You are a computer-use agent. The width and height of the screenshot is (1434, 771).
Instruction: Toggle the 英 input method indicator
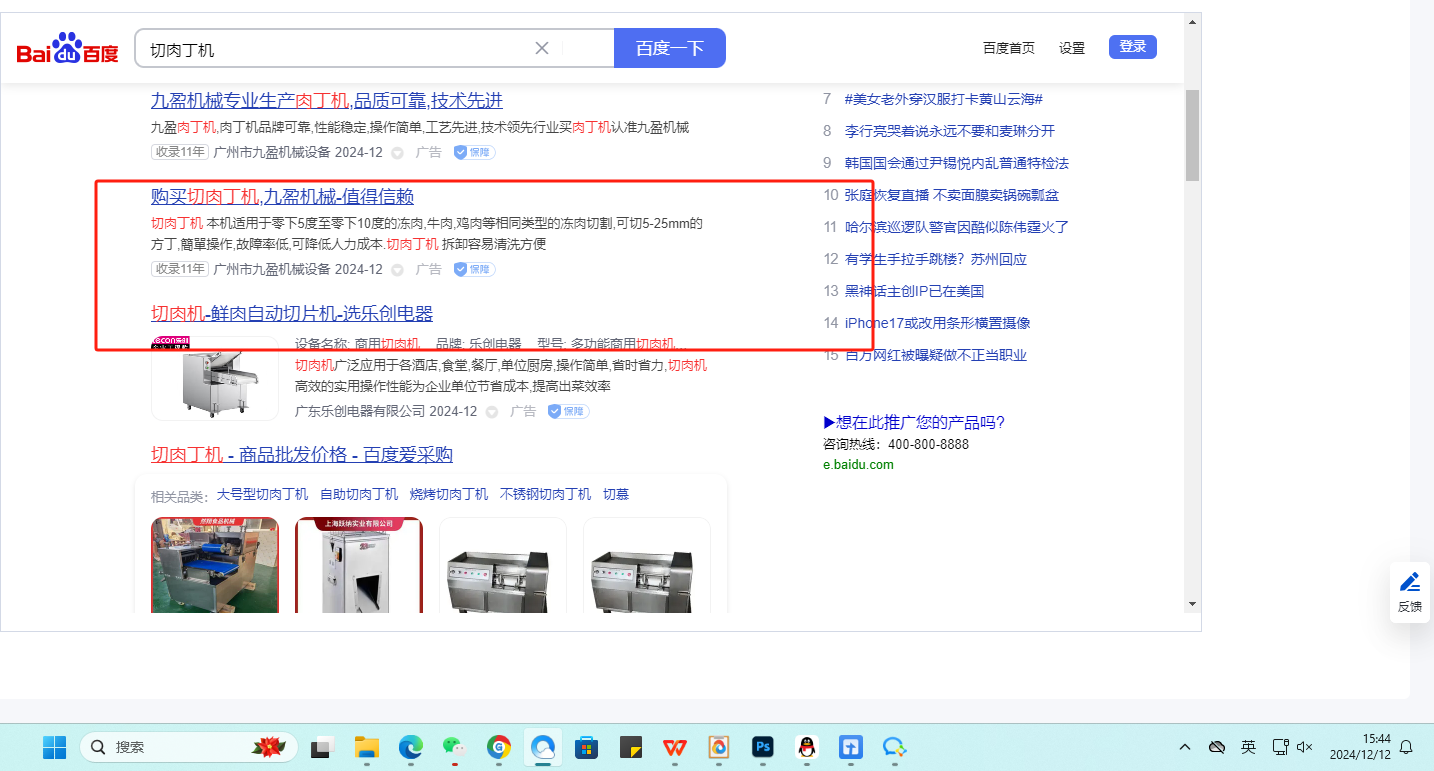tap(1248, 747)
